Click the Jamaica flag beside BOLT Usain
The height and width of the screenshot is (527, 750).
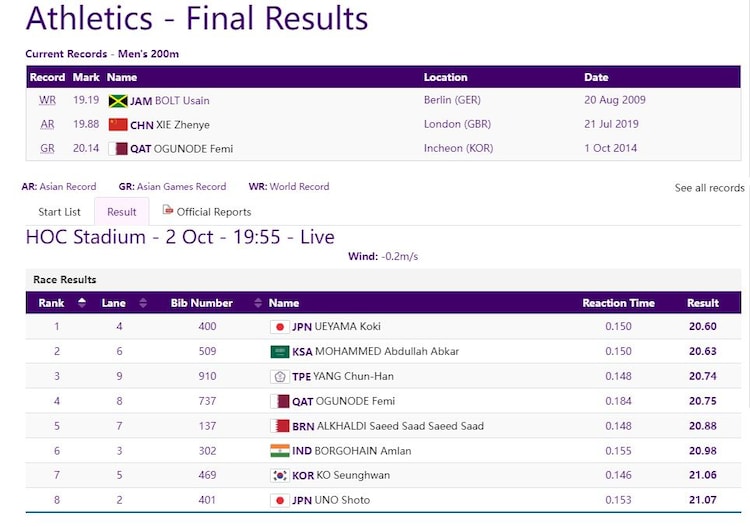pyautogui.click(x=118, y=101)
